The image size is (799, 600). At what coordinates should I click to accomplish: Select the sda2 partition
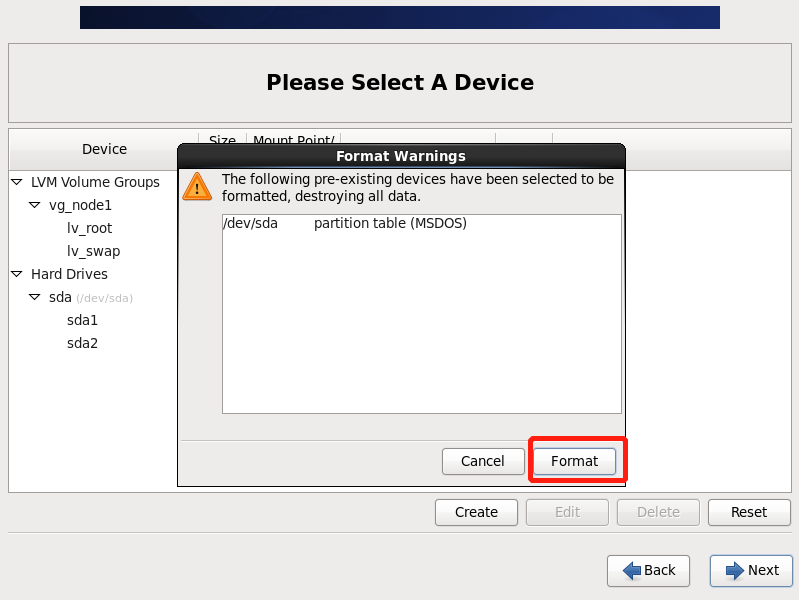82,343
